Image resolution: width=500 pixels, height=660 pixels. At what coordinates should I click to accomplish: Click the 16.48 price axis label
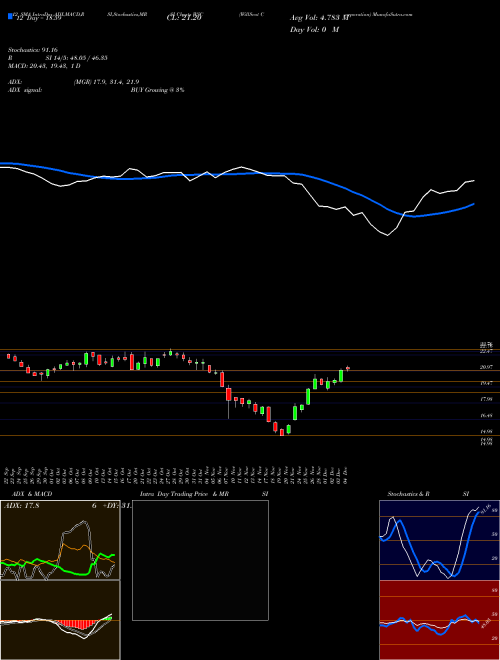click(x=486, y=415)
